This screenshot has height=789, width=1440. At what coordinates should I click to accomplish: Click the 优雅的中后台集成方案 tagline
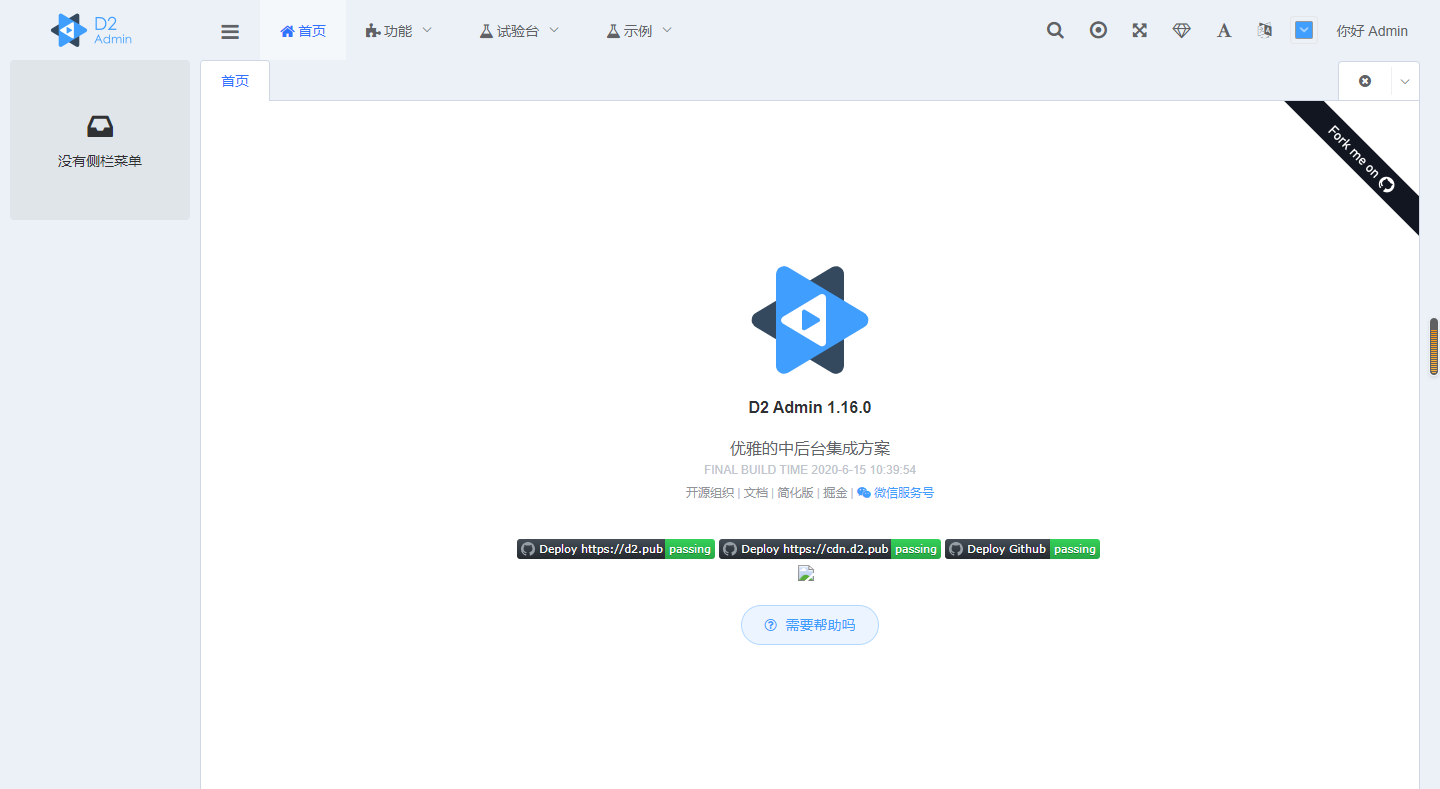pyautogui.click(x=810, y=448)
